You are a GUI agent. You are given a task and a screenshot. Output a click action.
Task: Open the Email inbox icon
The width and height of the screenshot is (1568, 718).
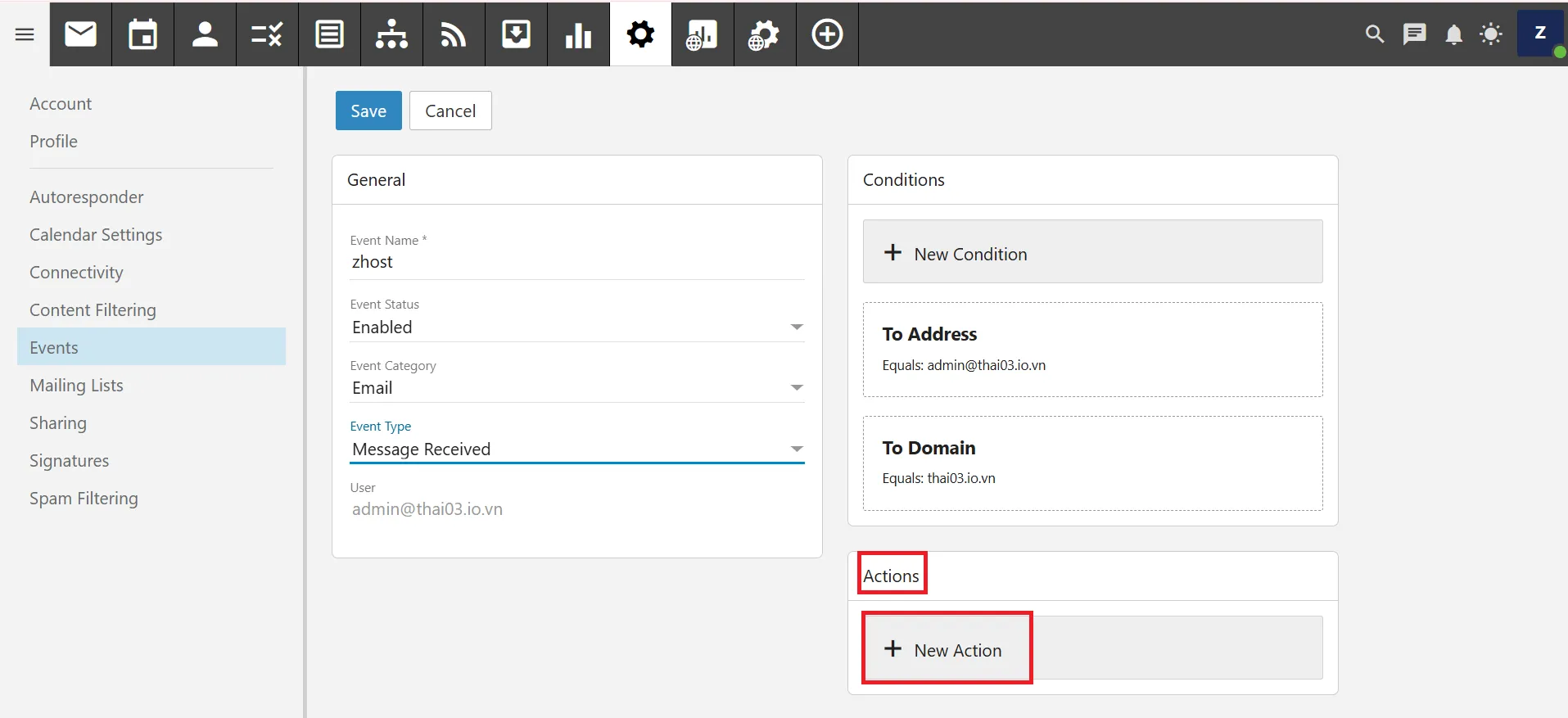[80, 34]
